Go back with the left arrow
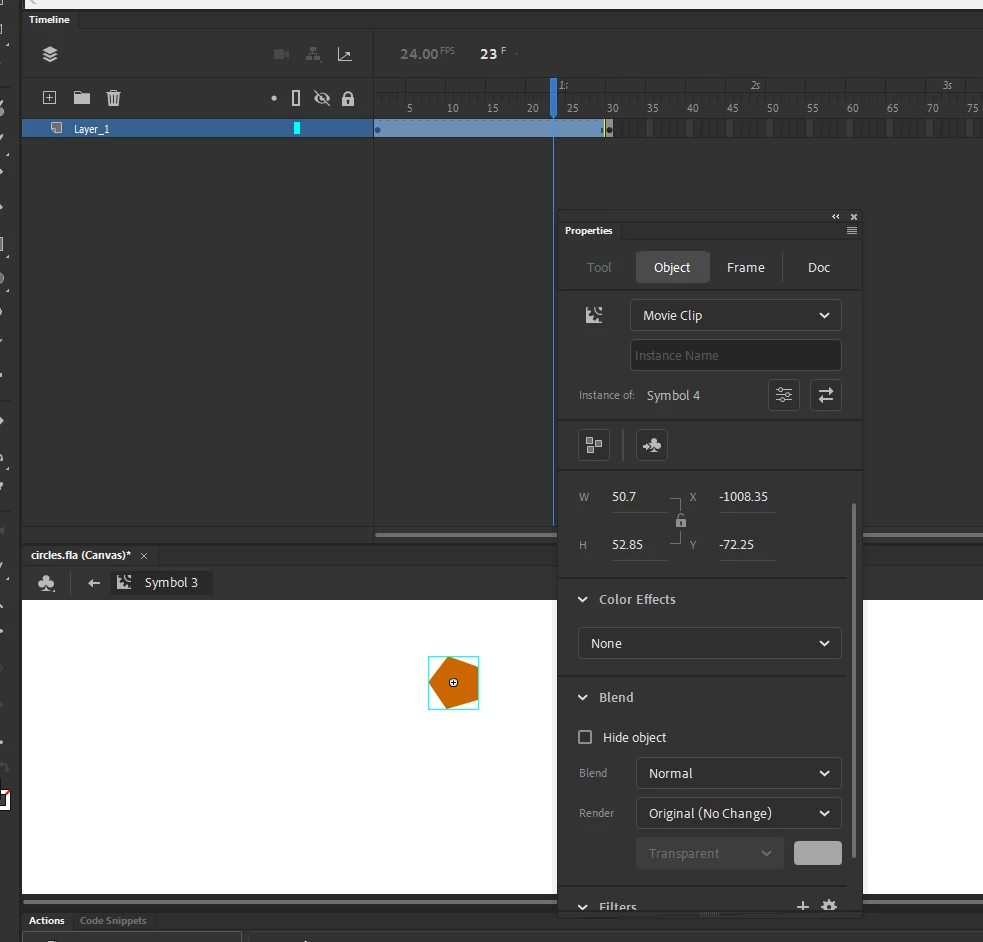This screenshot has height=942, width=983. coord(94,584)
